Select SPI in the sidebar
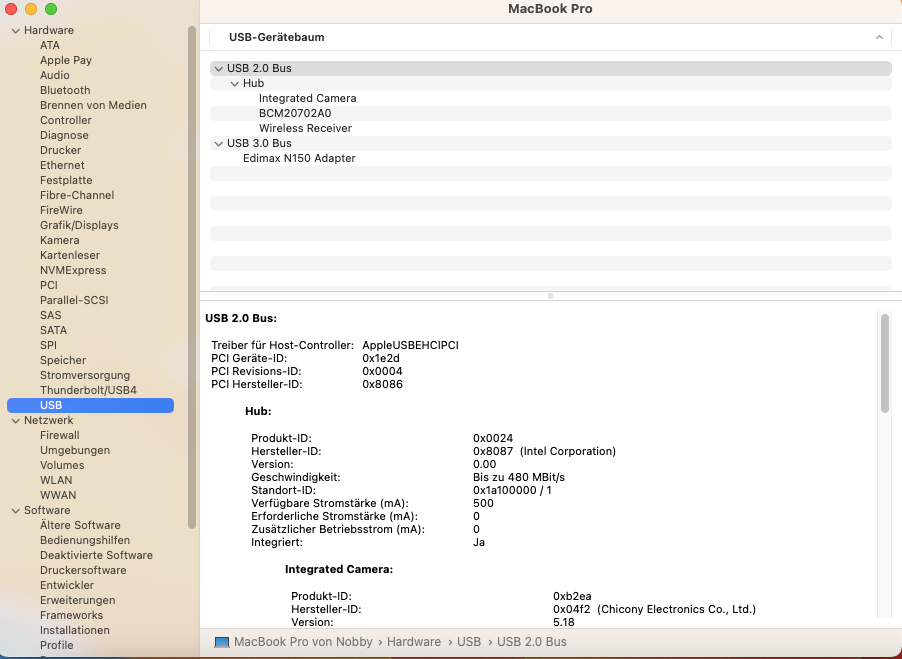The height and width of the screenshot is (659, 902). [x=48, y=344]
